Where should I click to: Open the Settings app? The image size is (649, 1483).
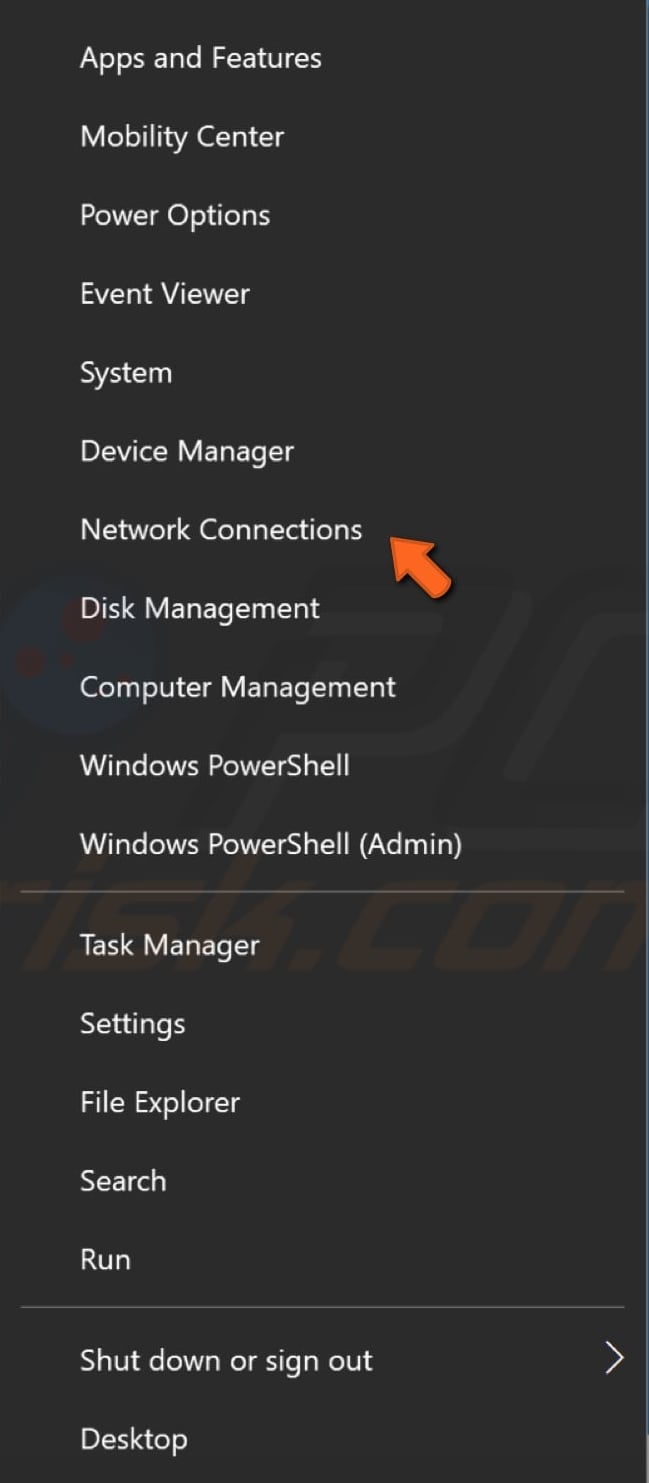tap(132, 1024)
